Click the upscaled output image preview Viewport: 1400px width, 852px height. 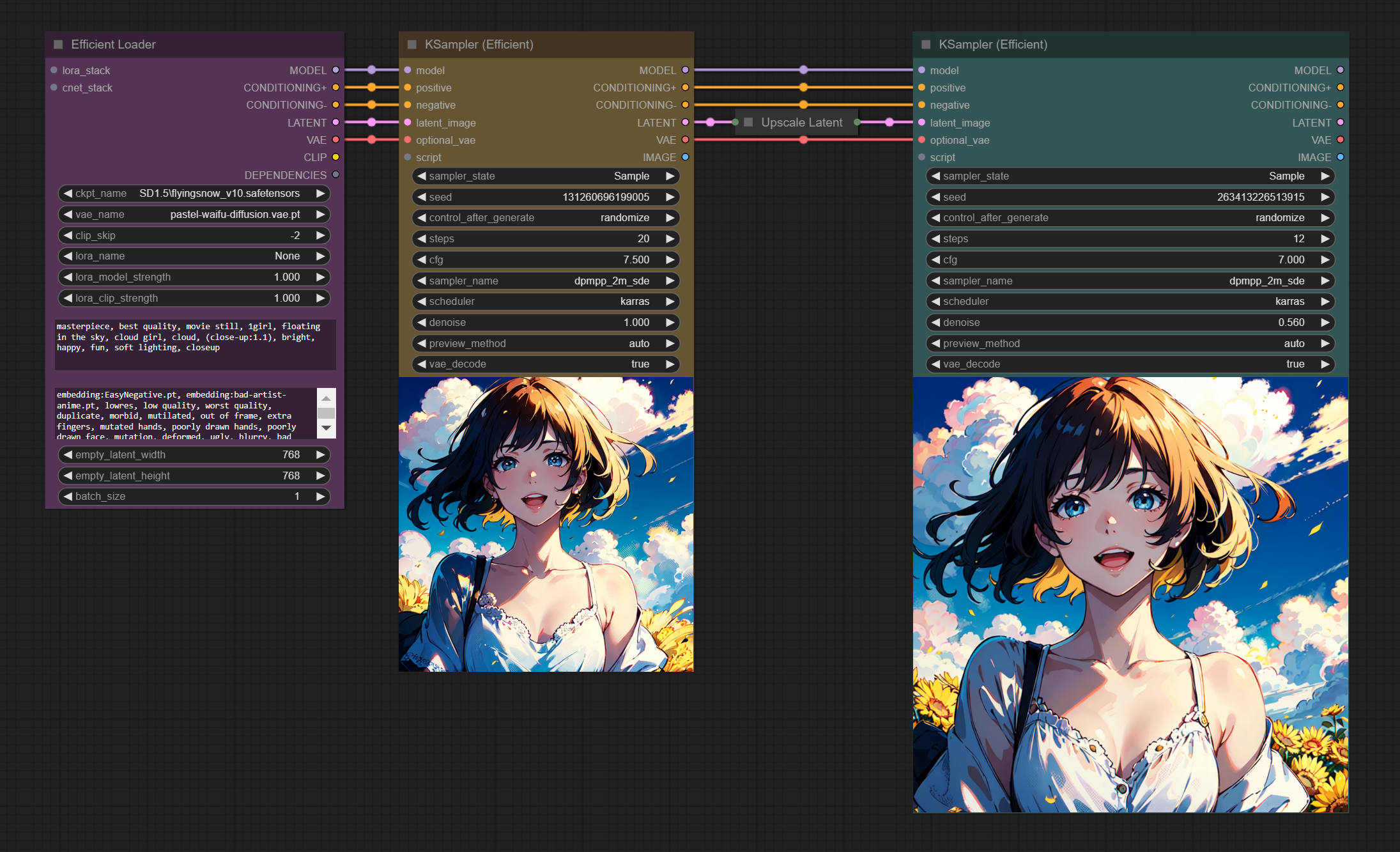1130,594
